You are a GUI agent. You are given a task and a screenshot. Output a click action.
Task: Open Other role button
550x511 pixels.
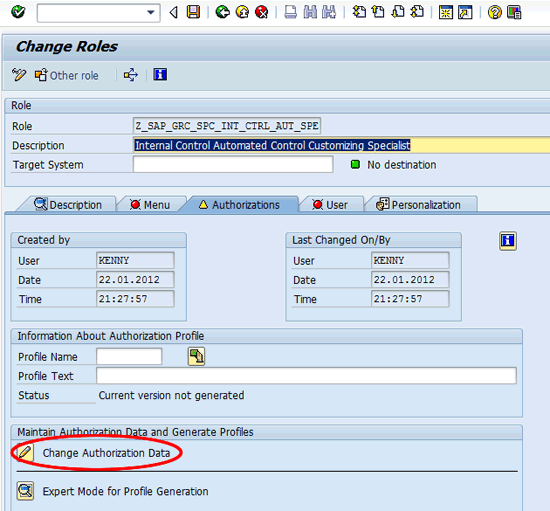click(x=67, y=75)
